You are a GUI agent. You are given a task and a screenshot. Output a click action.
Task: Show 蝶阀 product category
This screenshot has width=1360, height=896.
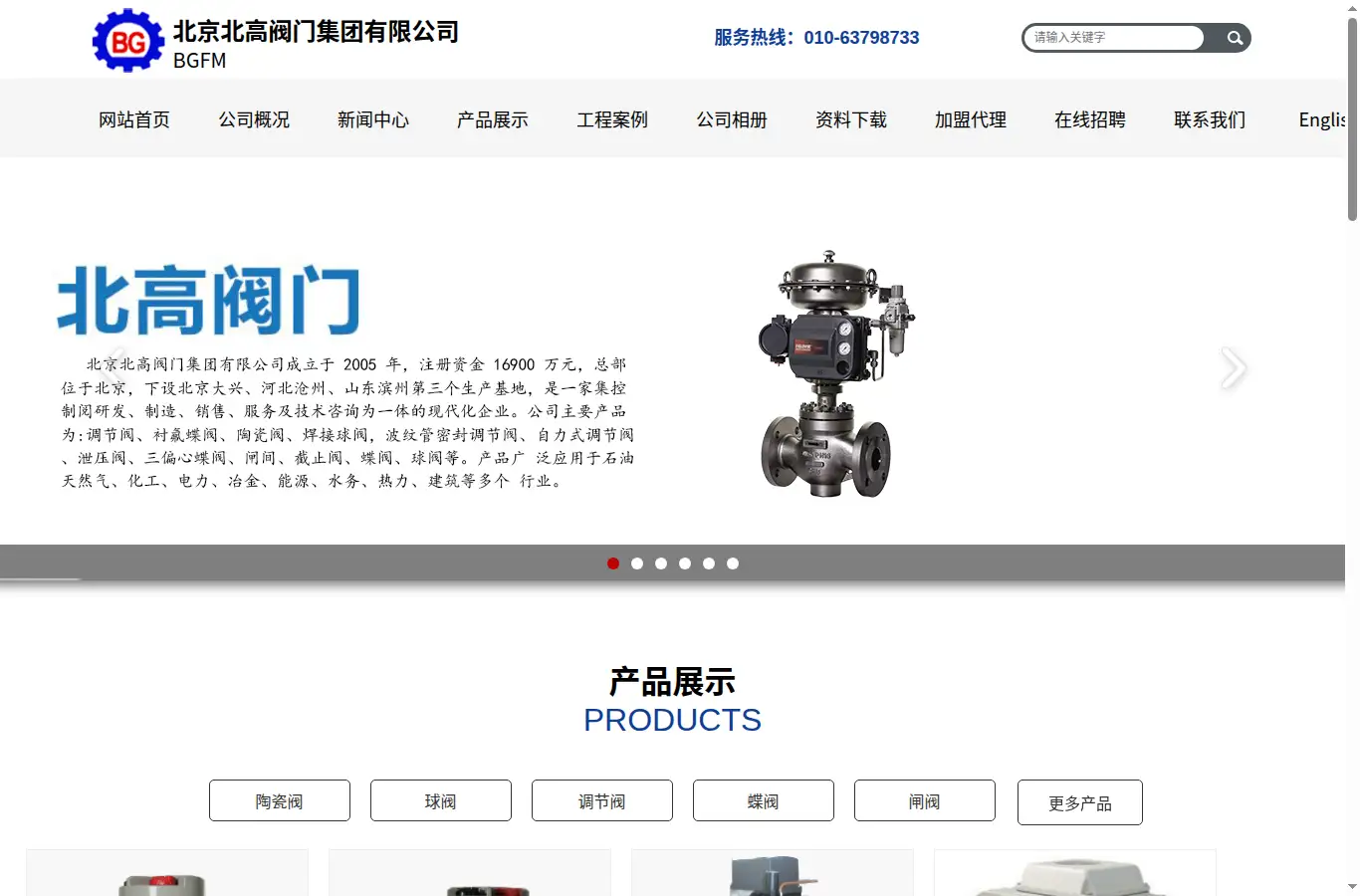tap(764, 800)
